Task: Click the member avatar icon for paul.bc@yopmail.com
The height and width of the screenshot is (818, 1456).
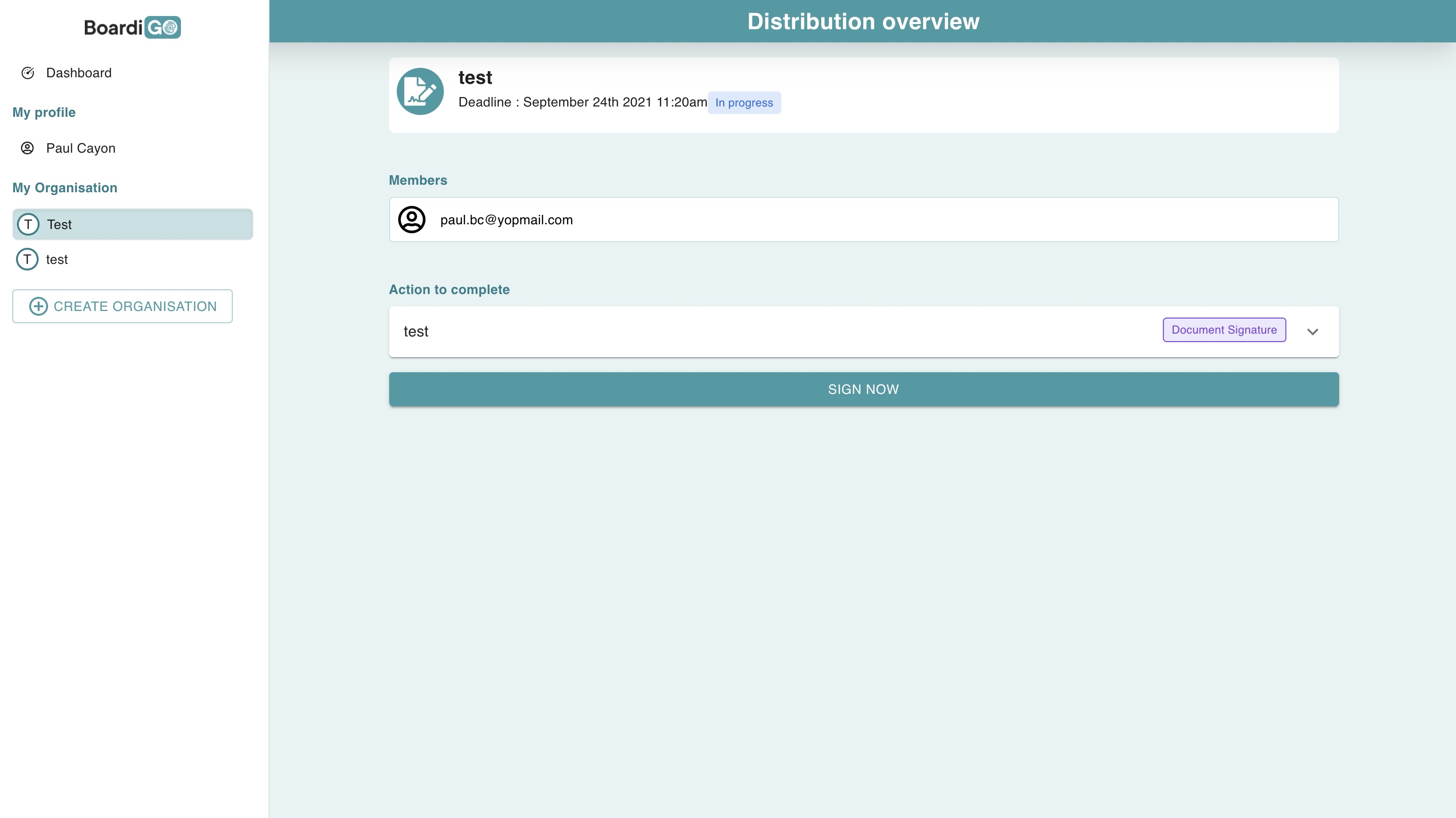Action: [412, 219]
